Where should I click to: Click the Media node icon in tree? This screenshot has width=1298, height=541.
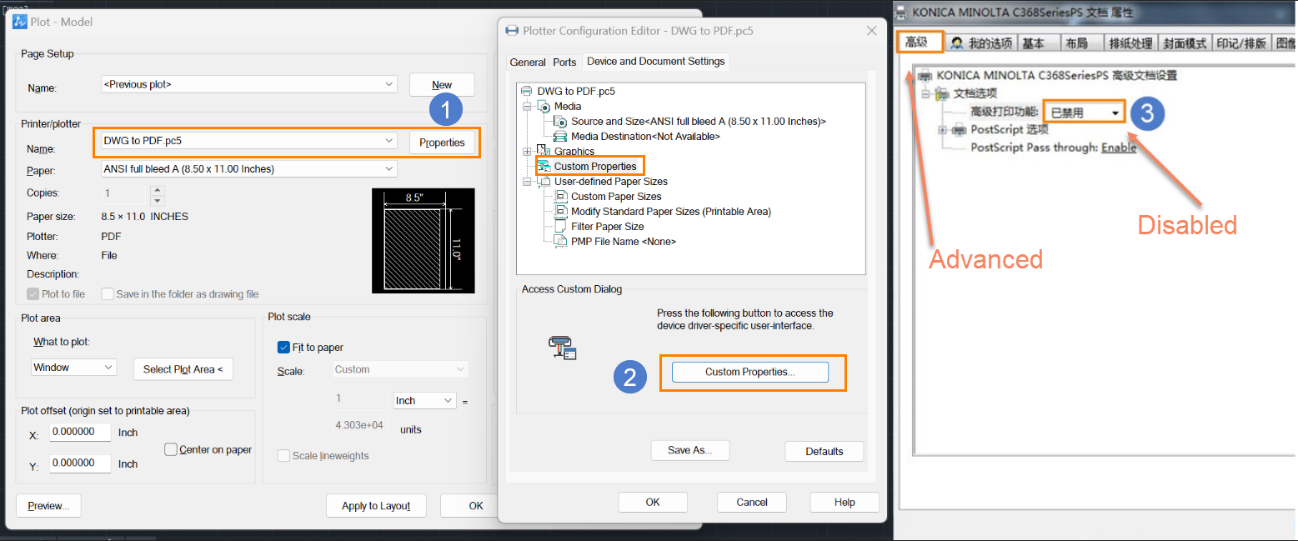pos(544,106)
